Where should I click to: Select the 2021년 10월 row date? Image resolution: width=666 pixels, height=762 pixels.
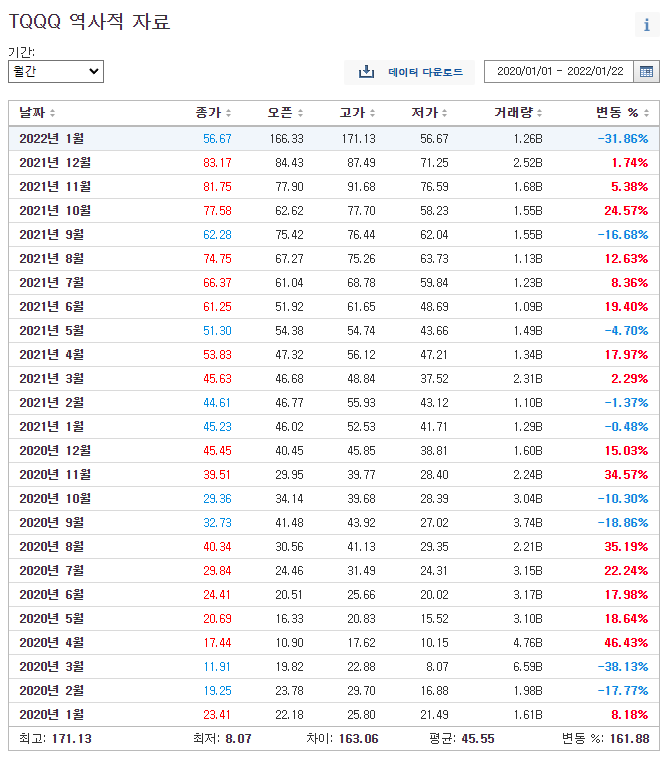click(55, 210)
